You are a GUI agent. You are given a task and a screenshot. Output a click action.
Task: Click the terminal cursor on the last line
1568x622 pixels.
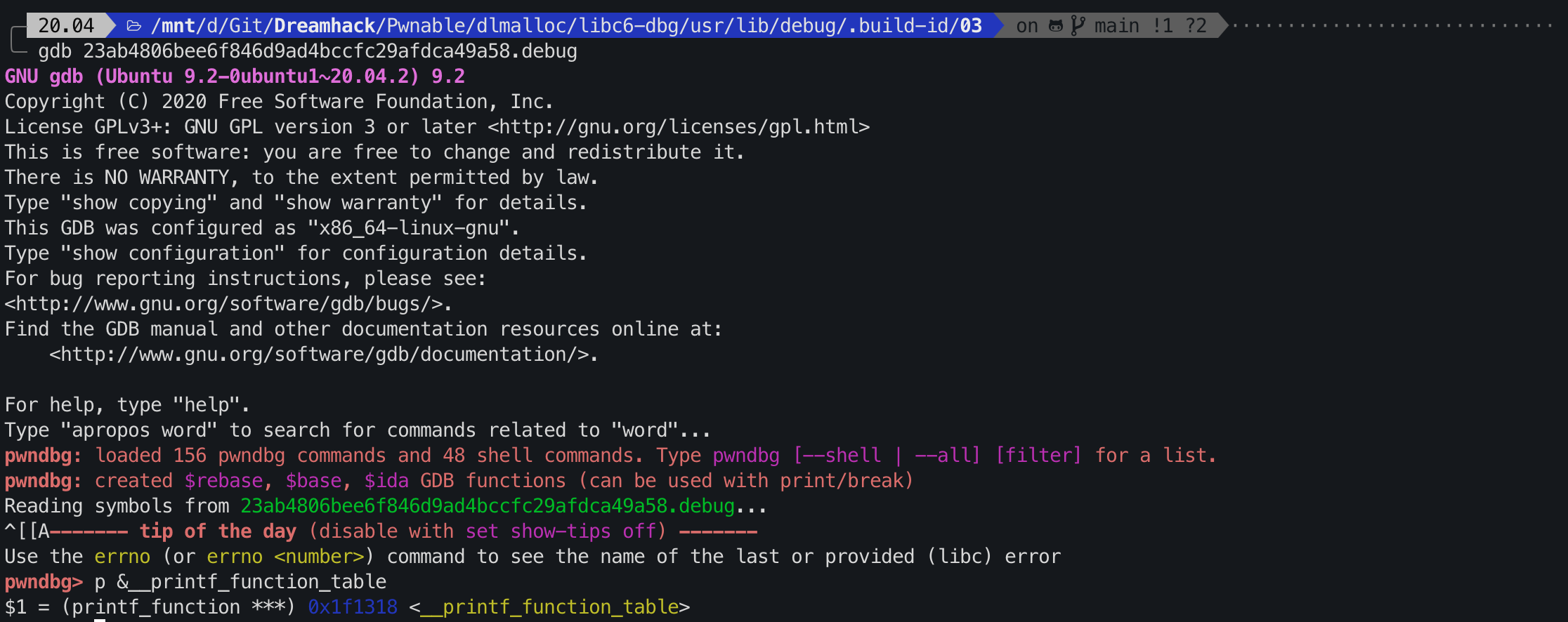[x=100, y=620]
